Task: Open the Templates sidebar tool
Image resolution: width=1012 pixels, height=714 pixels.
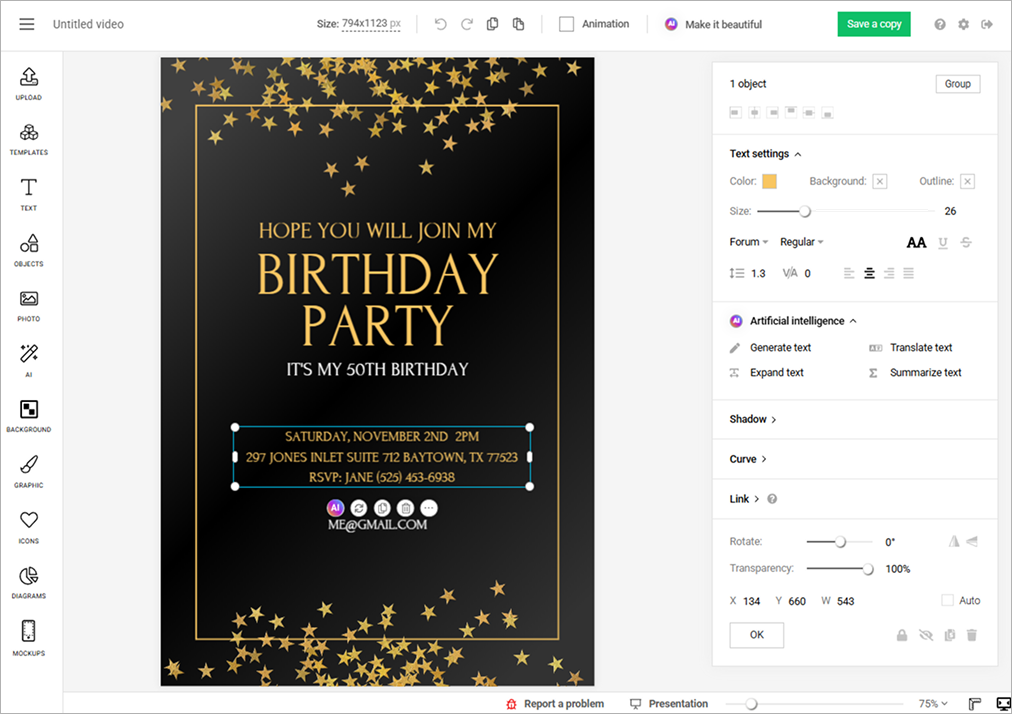Action: [28, 139]
